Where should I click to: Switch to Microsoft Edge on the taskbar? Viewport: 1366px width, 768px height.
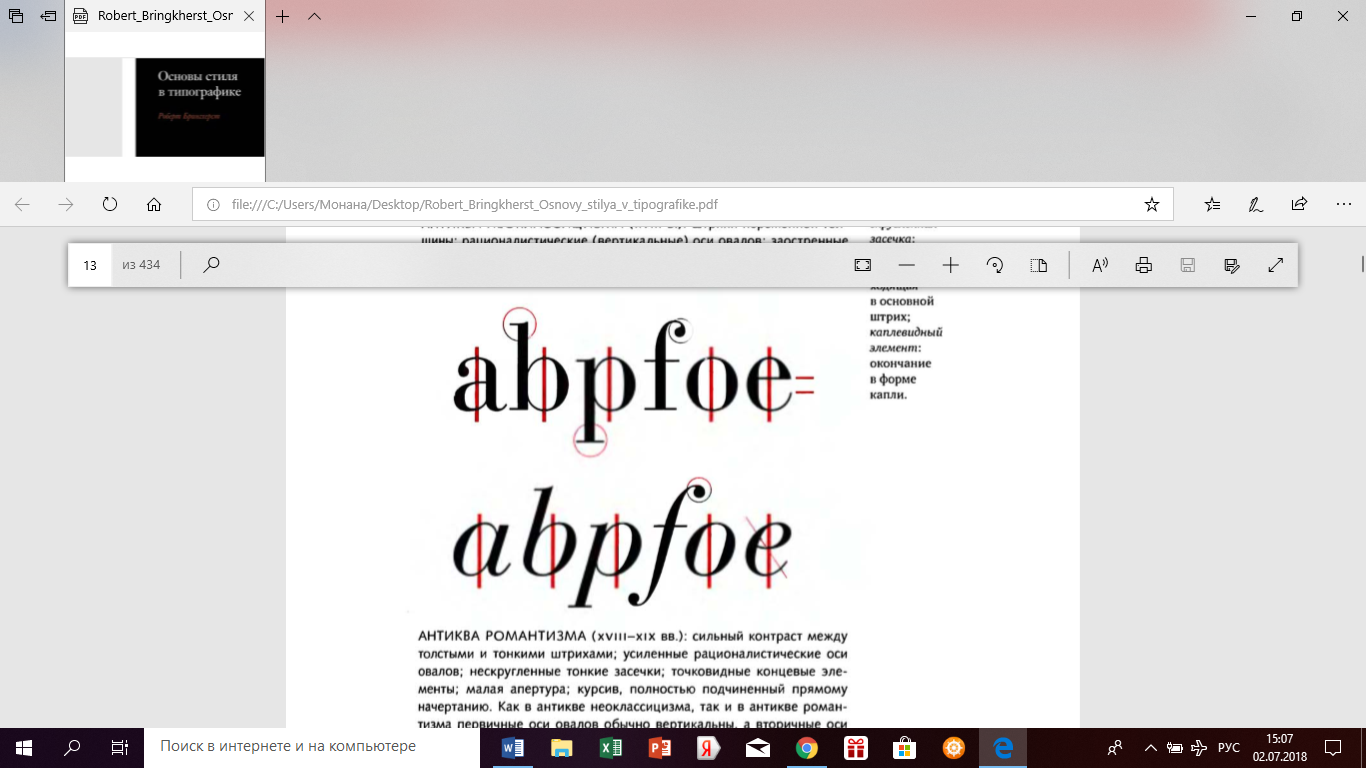tap(1002, 747)
